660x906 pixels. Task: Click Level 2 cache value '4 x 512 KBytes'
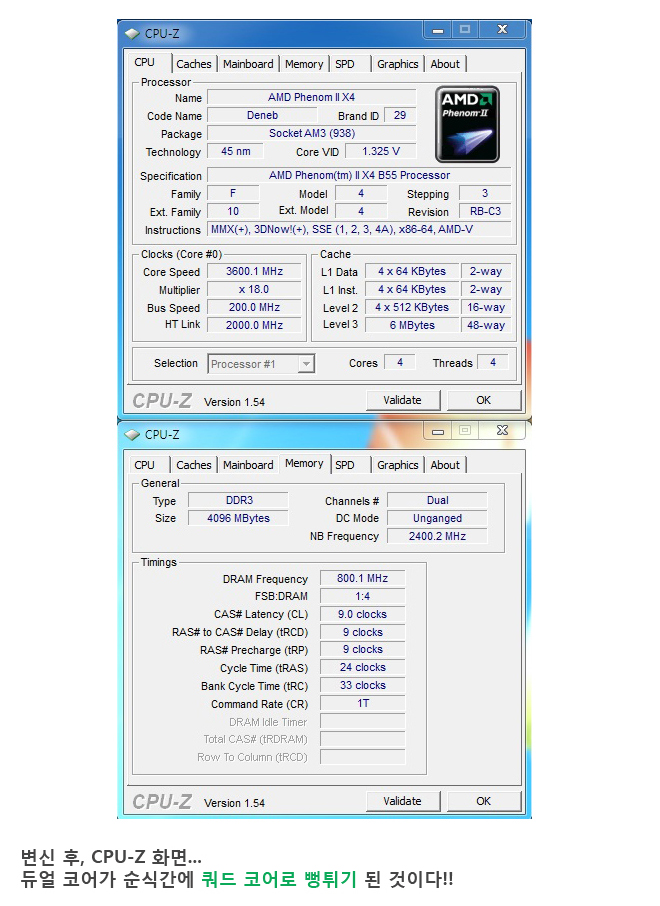point(412,307)
